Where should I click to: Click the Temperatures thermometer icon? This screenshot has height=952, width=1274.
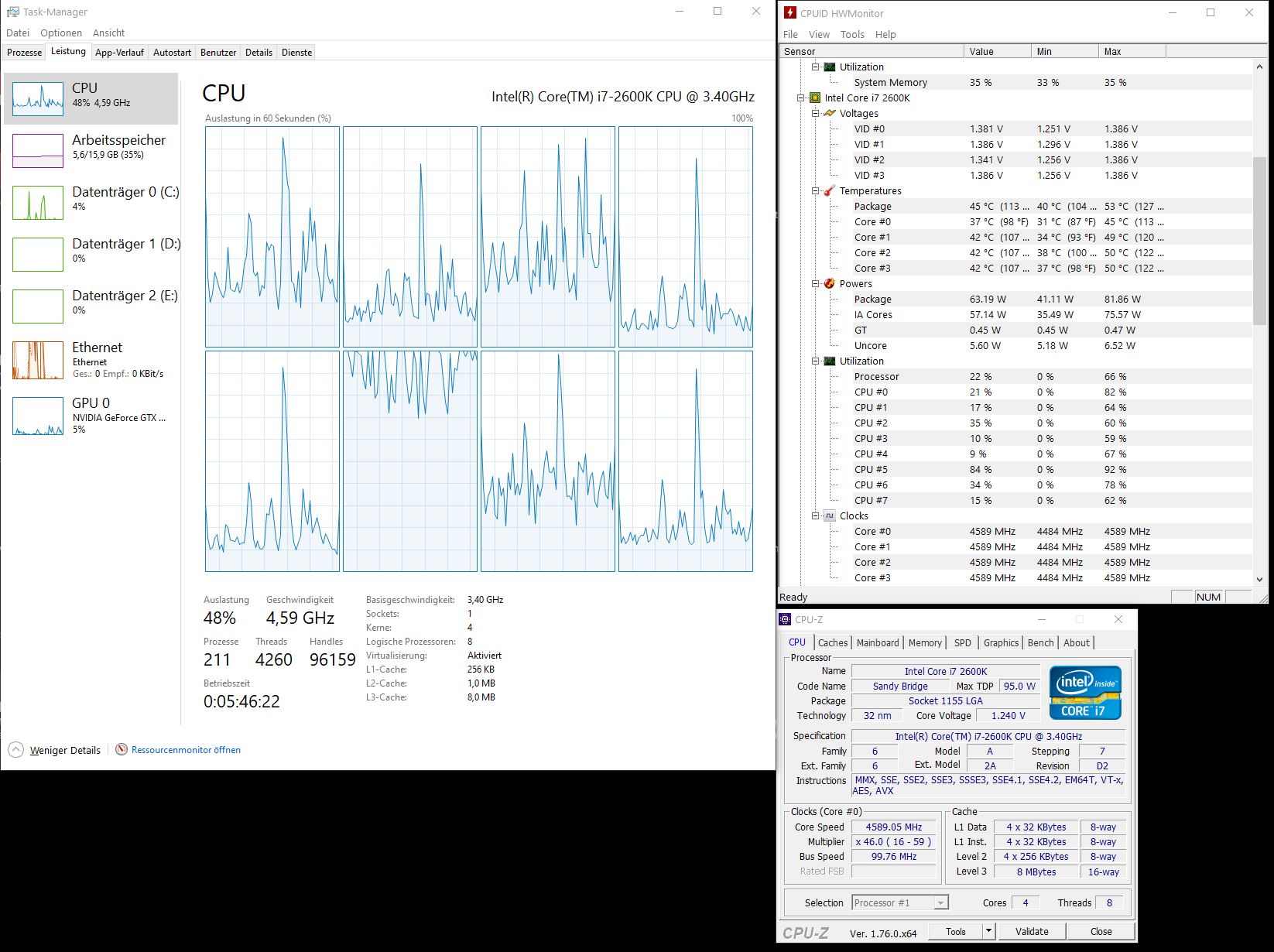click(x=830, y=191)
